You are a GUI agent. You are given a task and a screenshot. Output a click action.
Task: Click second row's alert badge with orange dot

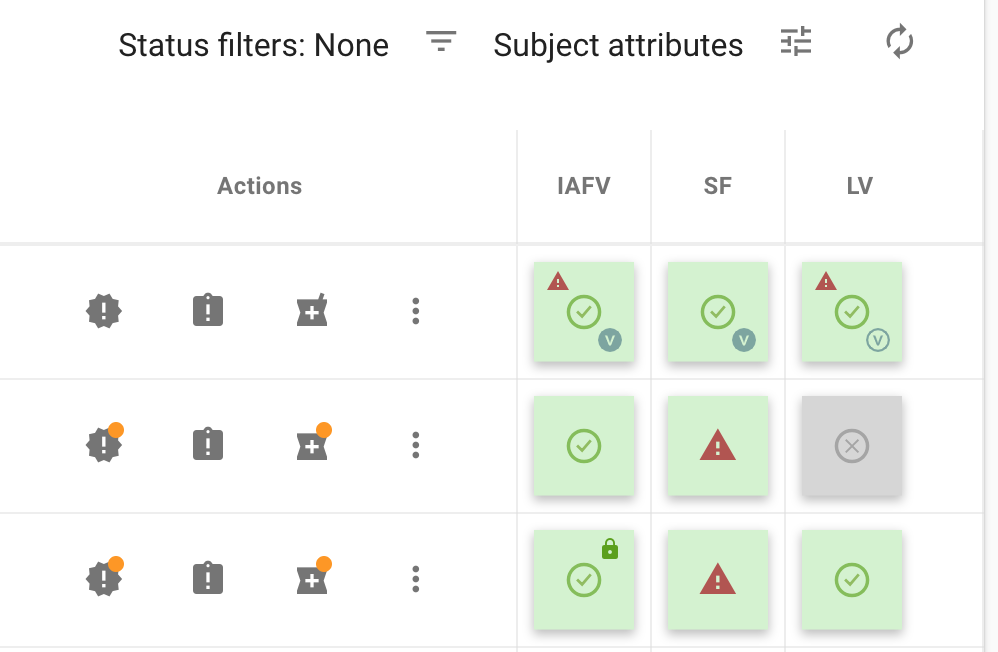104,445
